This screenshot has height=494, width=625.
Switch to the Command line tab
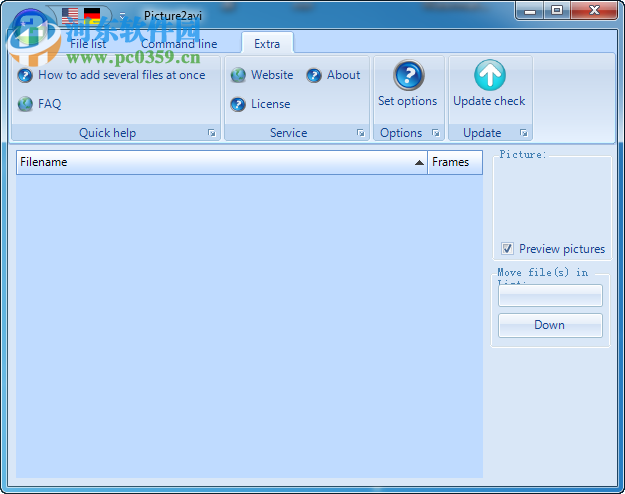pyautogui.click(x=179, y=43)
